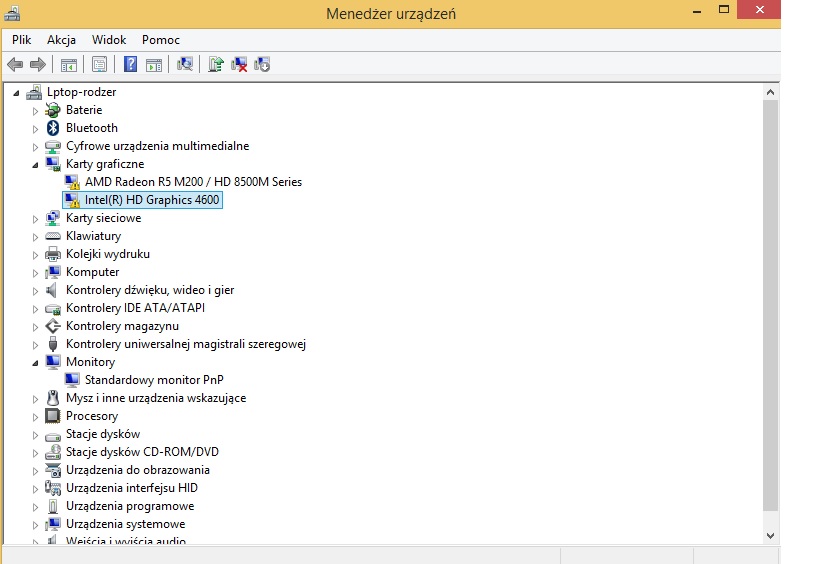Click Update driver software toolbar icon
Image resolution: width=819 pixels, height=564 pixels.
pyautogui.click(x=216, y=64)
